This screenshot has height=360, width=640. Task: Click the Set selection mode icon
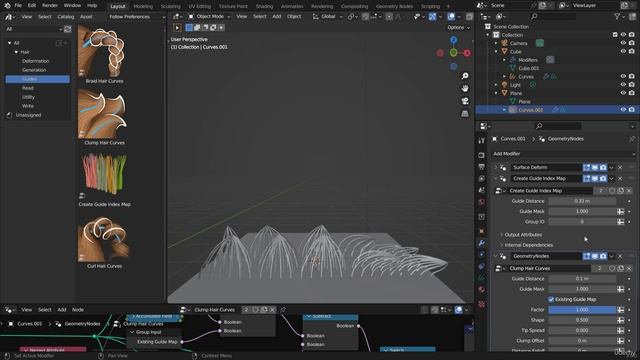click(x=189, y=28)
